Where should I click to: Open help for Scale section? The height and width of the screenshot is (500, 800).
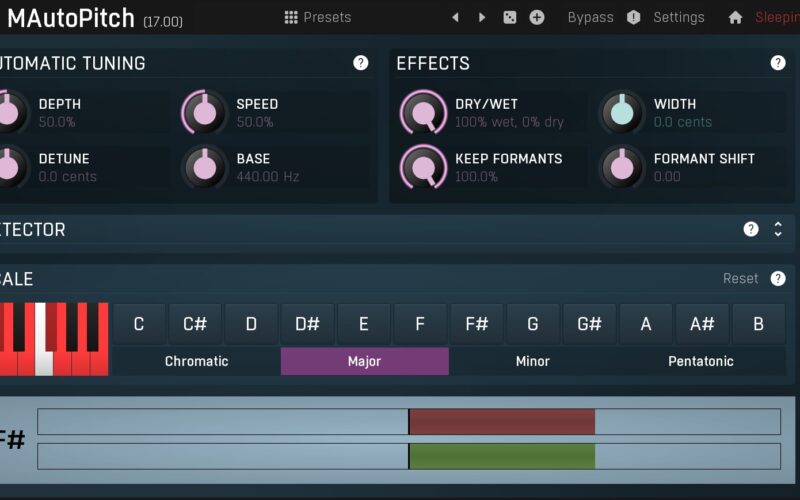tap(778, 279)
